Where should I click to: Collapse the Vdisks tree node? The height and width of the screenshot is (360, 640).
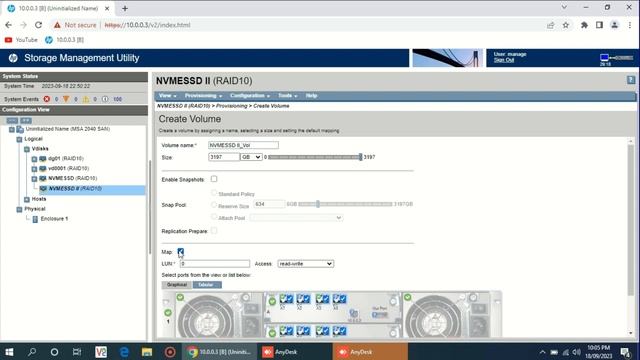(x=27, y=149)
